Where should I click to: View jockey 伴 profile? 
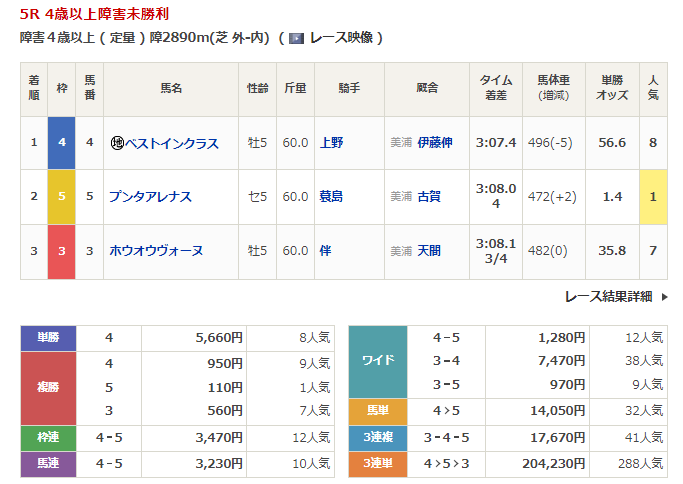(x=324, y=251)
